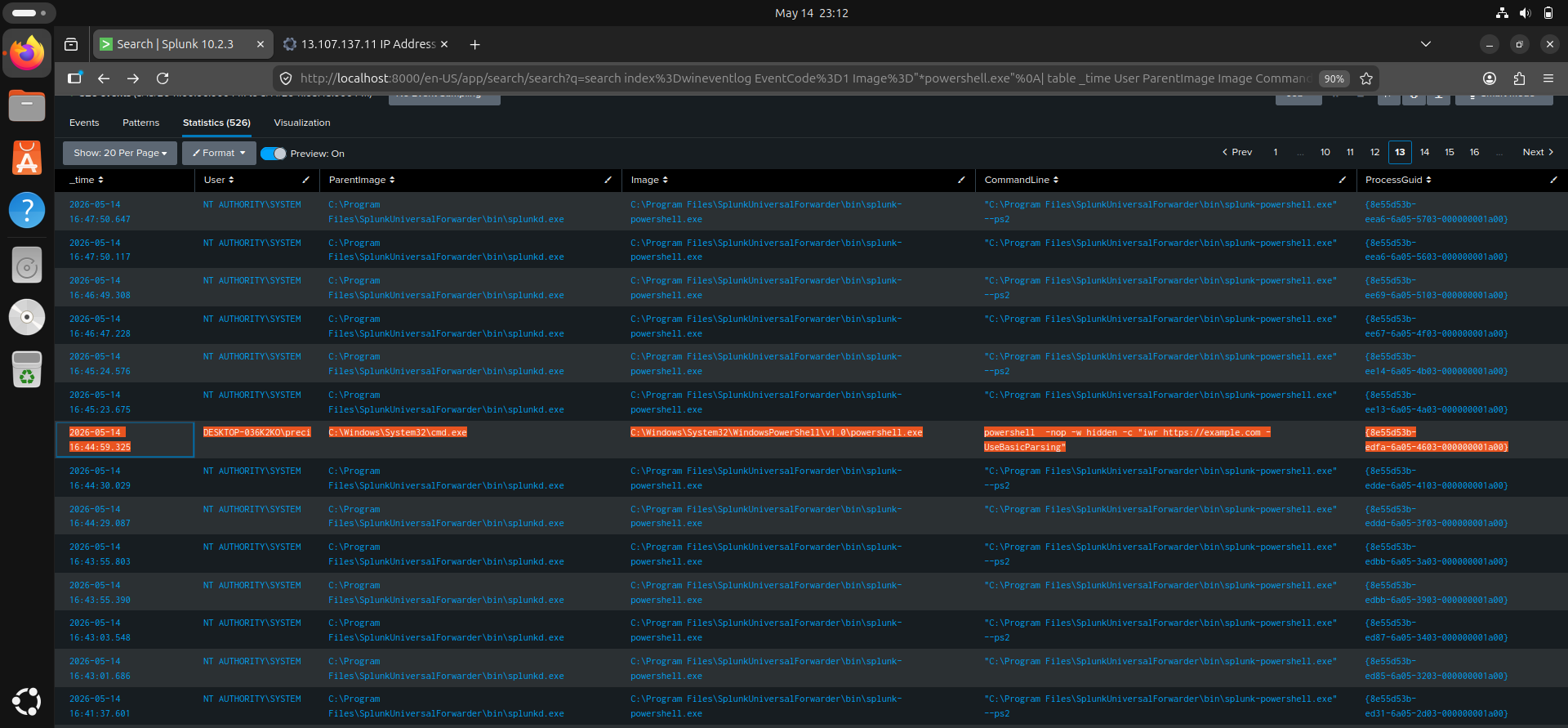Sort by the User column header
1568x728 pixels.
tap(219, 180)
